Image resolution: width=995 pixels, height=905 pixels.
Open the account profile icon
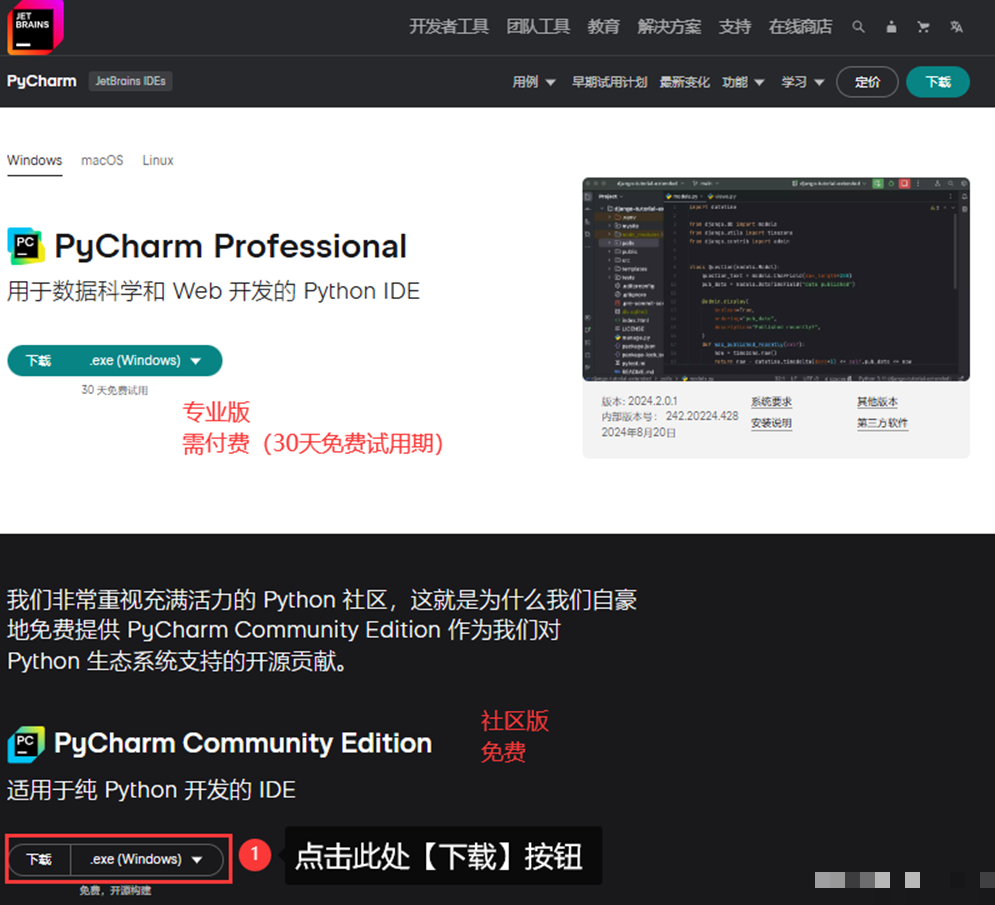point(891,27)
